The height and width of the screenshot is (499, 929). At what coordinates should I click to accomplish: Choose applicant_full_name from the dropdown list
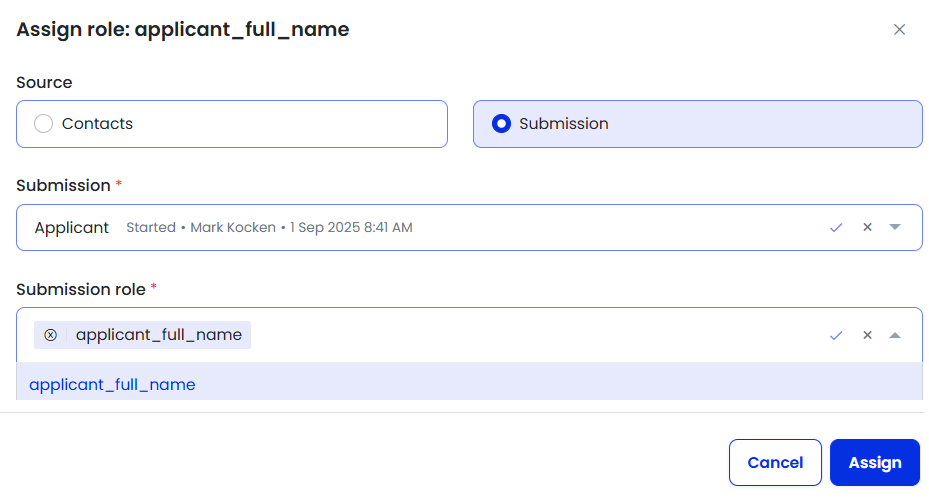pyautogui.click(x=112, y=384)
